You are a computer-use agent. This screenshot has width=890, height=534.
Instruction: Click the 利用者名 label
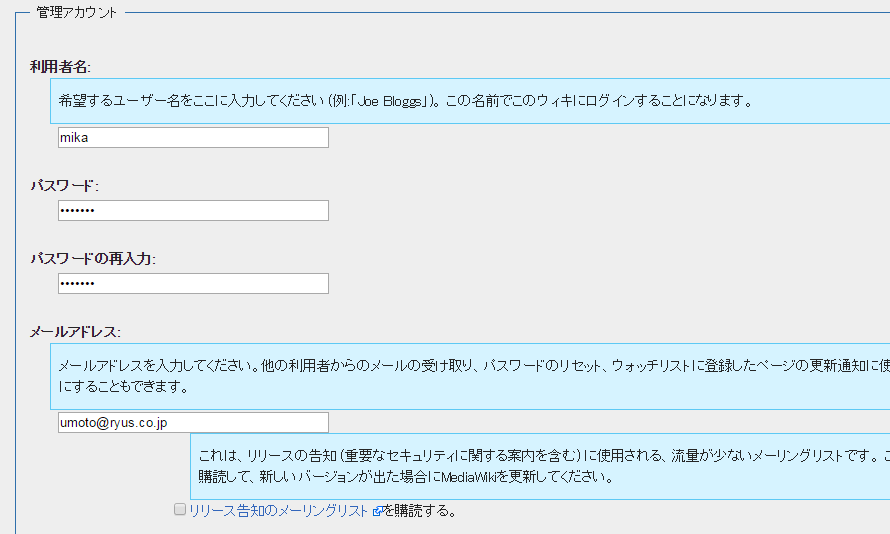point(61,67)
